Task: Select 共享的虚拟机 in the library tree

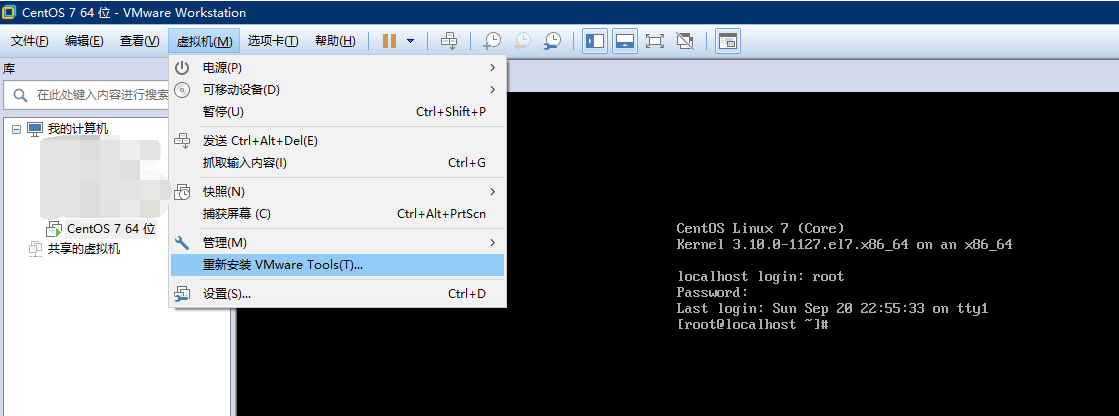Action: pyautogui.click(x=84, y=249)
